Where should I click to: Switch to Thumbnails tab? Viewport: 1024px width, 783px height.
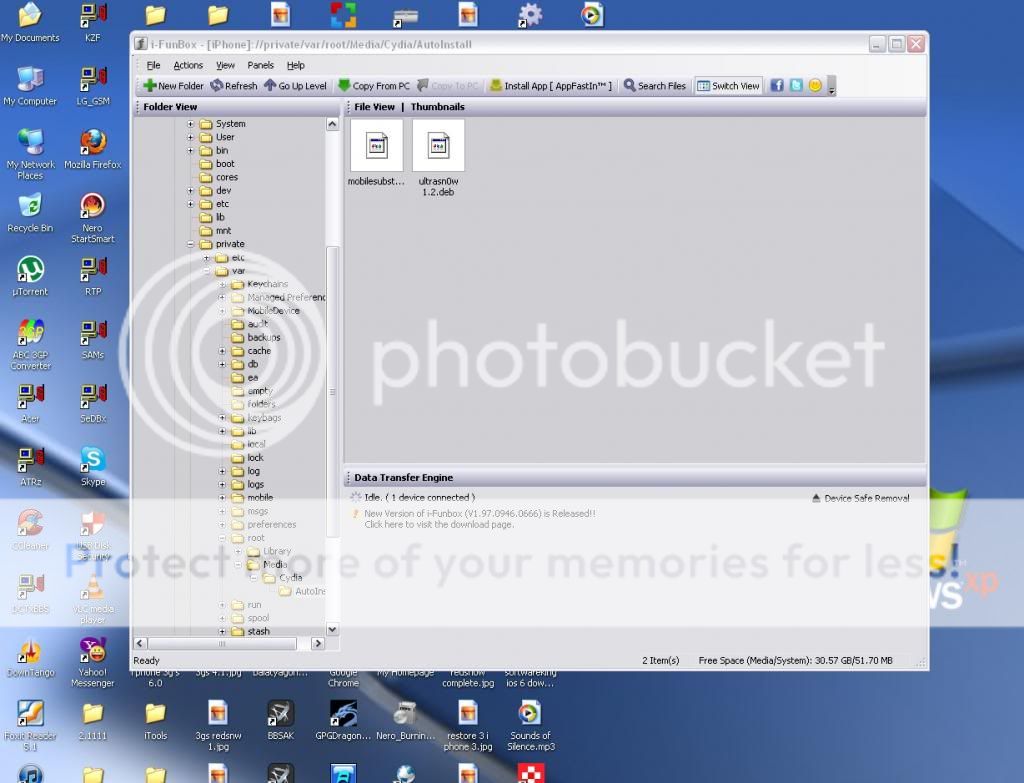[x=438, y=107]
